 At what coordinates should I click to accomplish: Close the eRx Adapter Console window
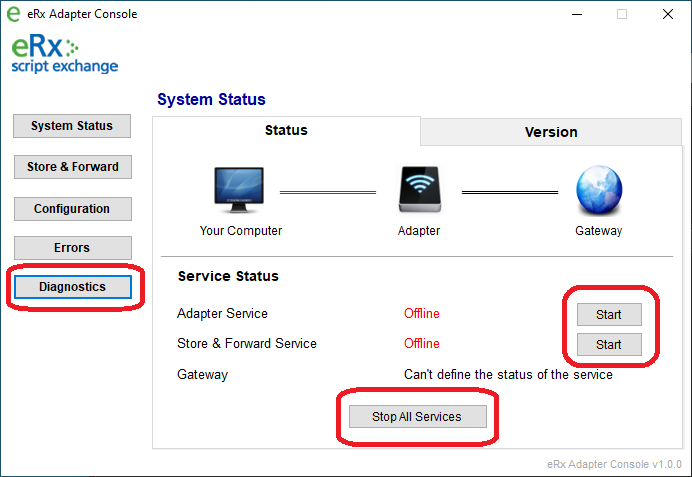coord(668,14)
